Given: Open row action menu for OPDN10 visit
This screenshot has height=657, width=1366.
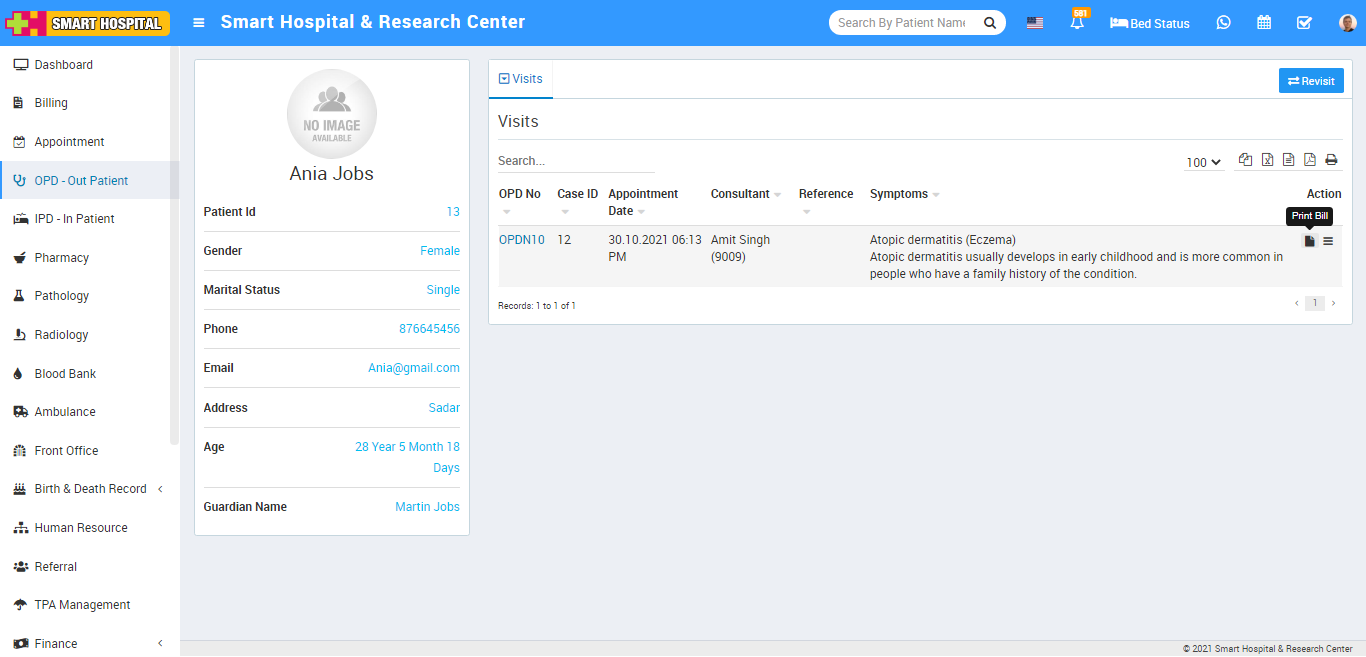Looking at the screenshot, I should tap(1328, 241).
